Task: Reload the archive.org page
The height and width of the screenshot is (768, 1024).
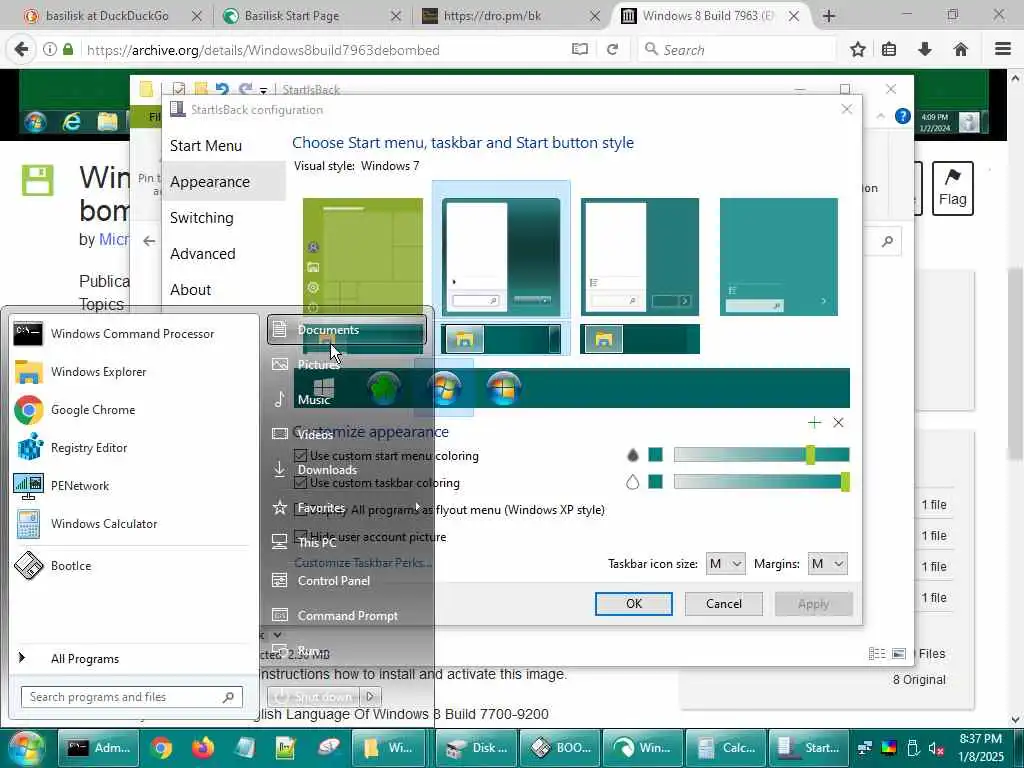Action: click(613, 49)
